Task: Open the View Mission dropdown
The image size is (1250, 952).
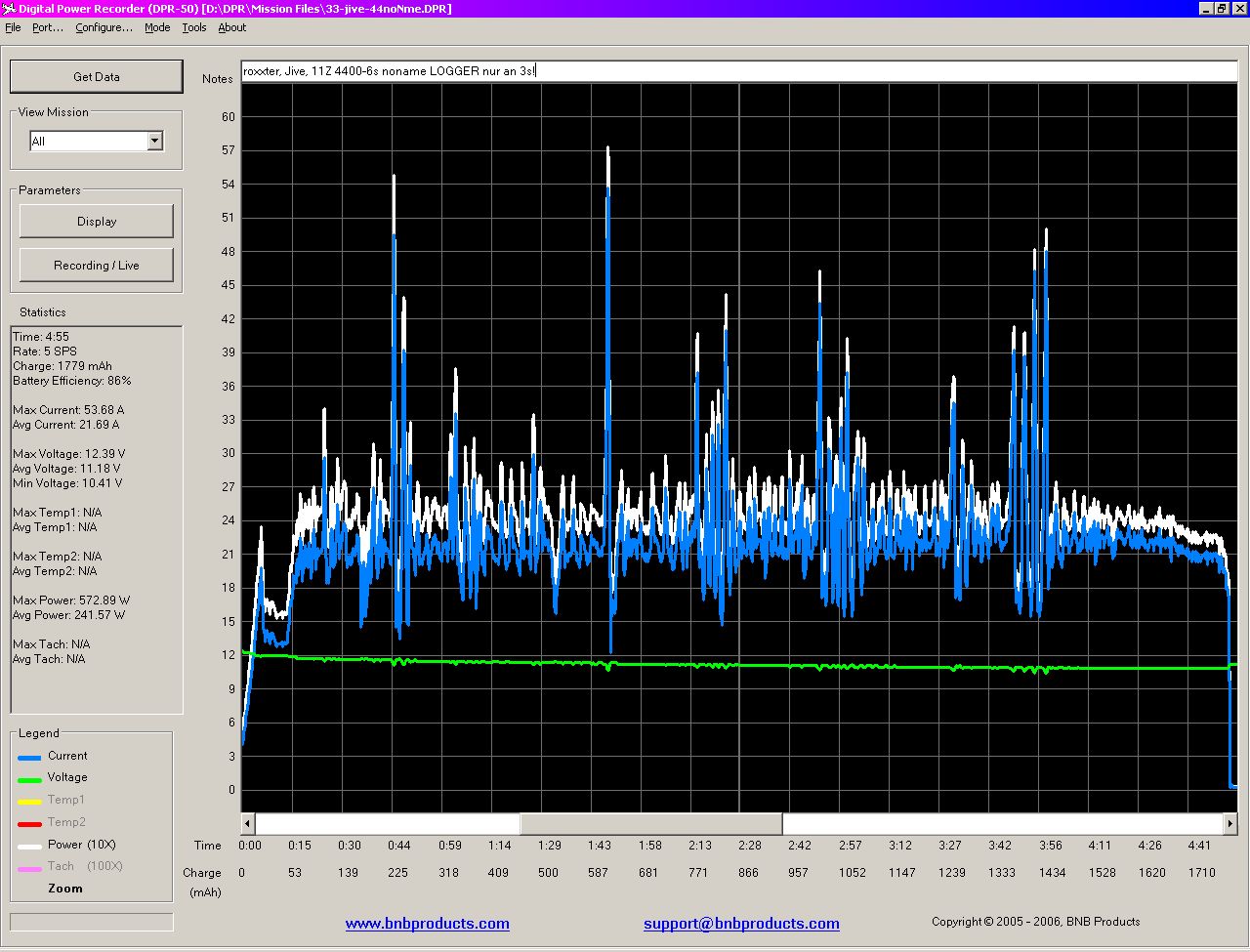Action: [154, 142]
